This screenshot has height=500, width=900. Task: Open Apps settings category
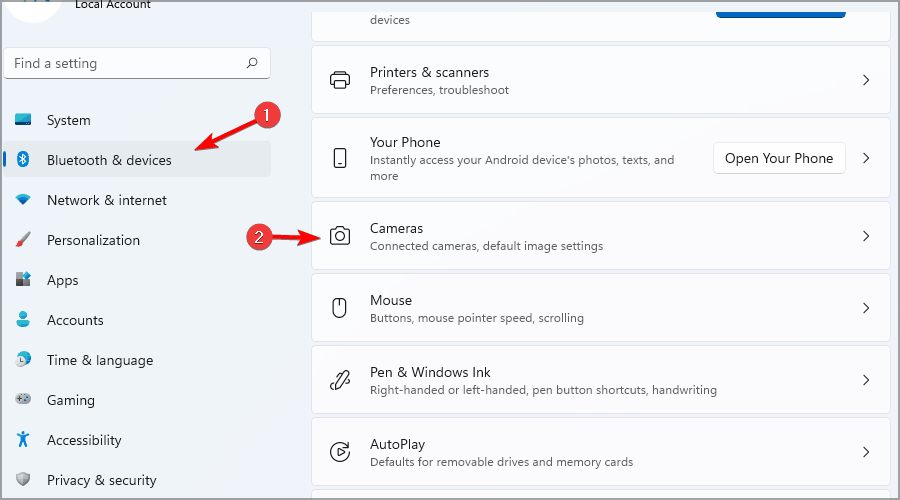[x=137, y=280]
